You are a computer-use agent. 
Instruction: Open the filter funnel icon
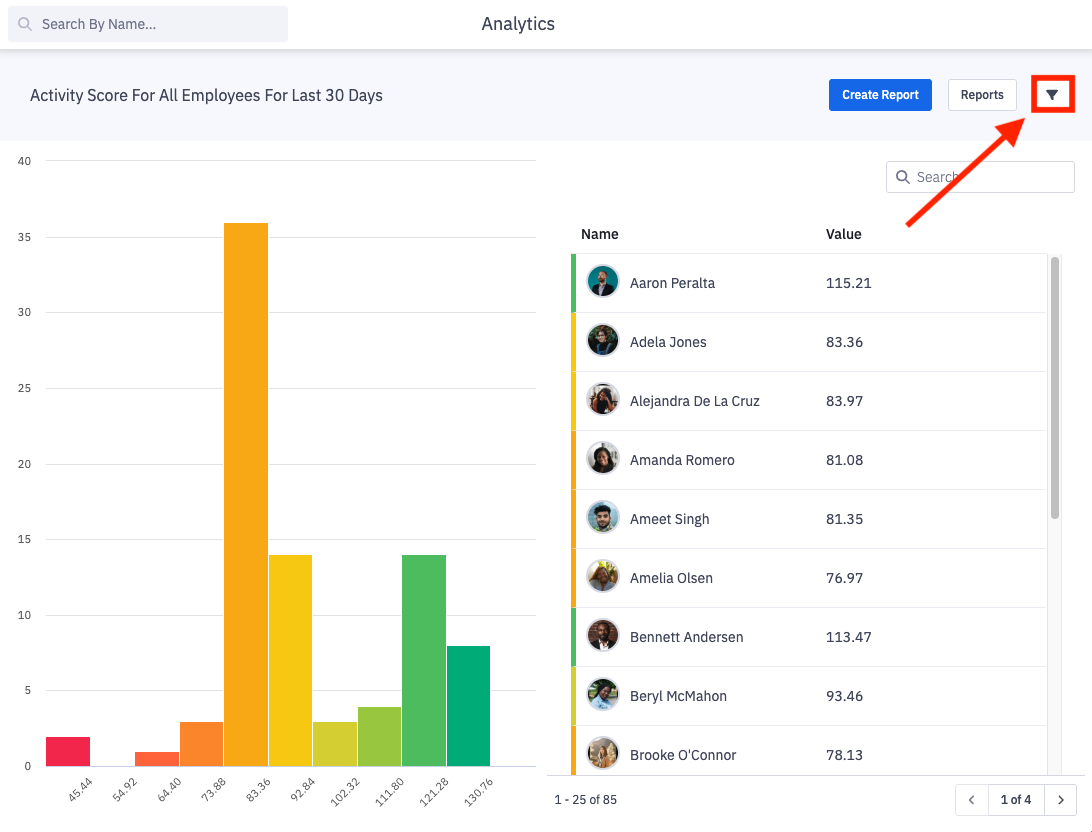click(1052, 95)
